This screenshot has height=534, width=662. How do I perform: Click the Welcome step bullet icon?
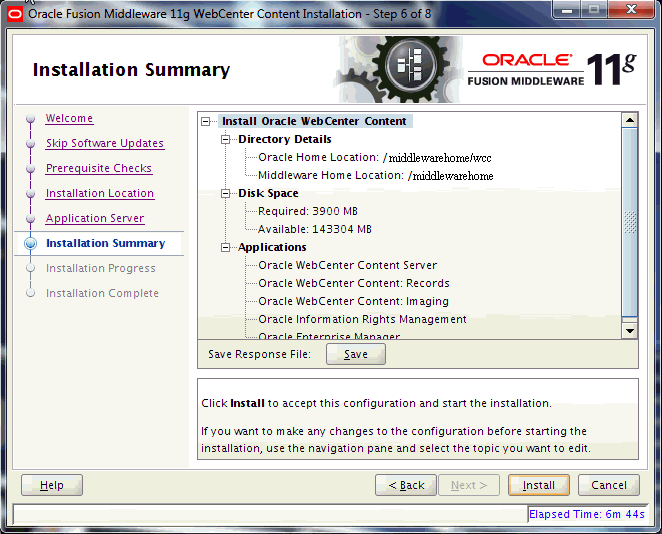pyautogui.click(x=30, y=119)
